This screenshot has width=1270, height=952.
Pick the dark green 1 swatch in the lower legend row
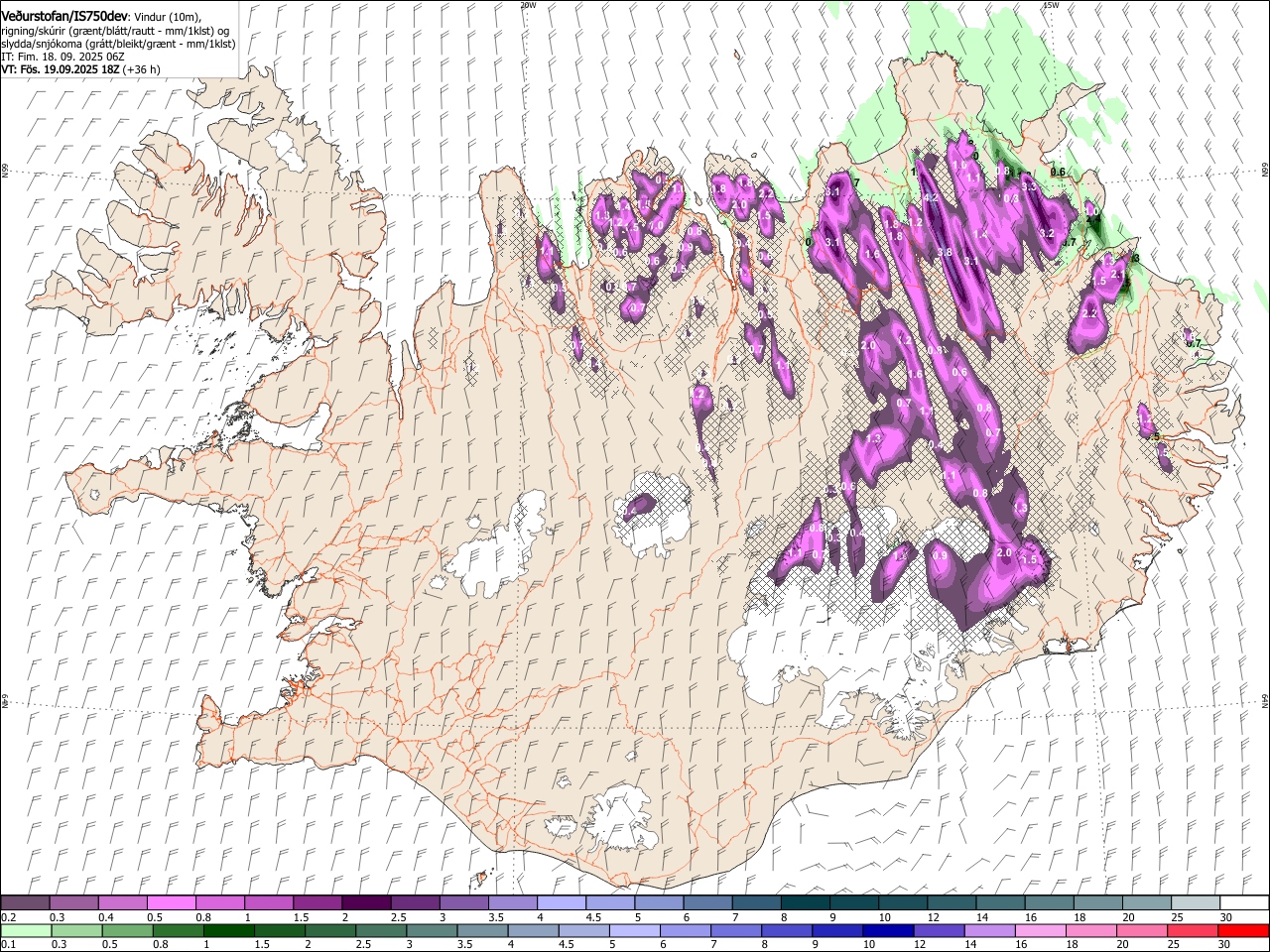(228, 930)
